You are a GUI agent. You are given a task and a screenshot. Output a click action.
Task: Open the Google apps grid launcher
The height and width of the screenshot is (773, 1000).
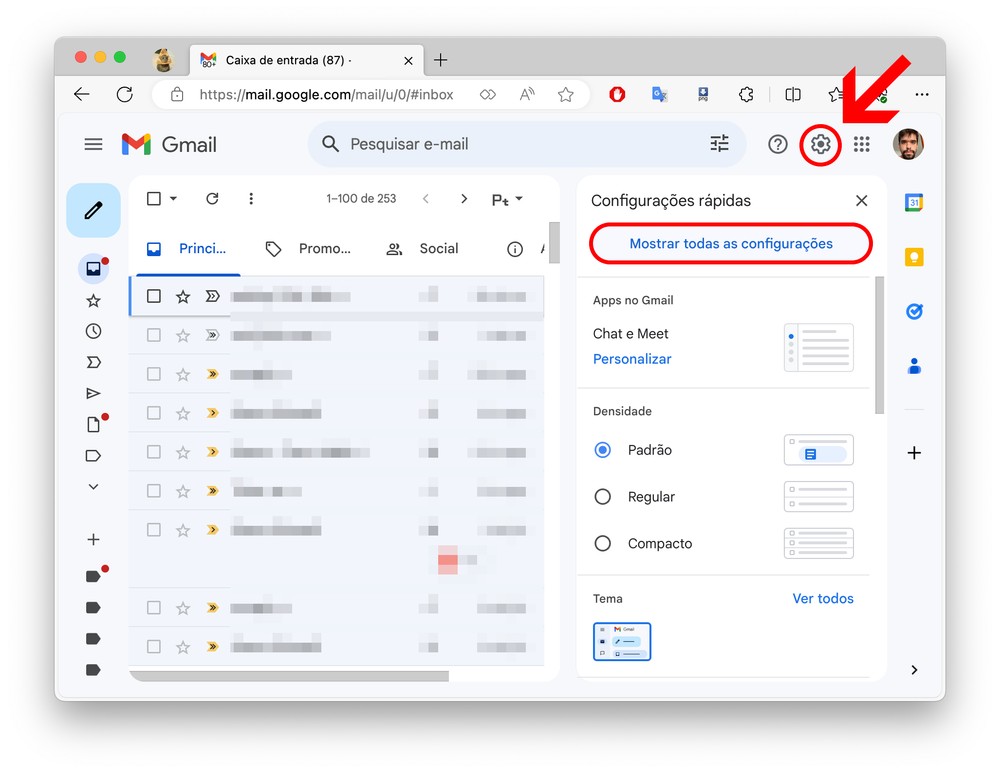(x=862, y=144)
